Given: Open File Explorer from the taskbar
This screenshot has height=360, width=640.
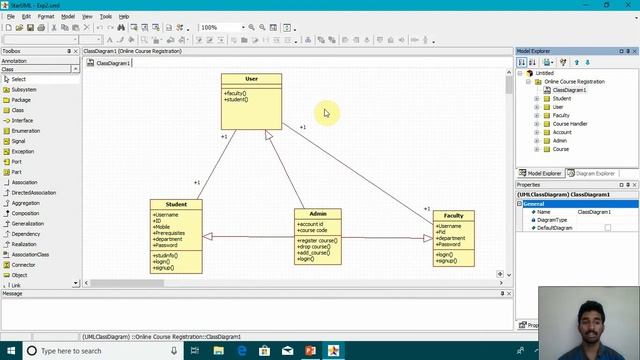Looking at the screenshot, I should [218, 351].
